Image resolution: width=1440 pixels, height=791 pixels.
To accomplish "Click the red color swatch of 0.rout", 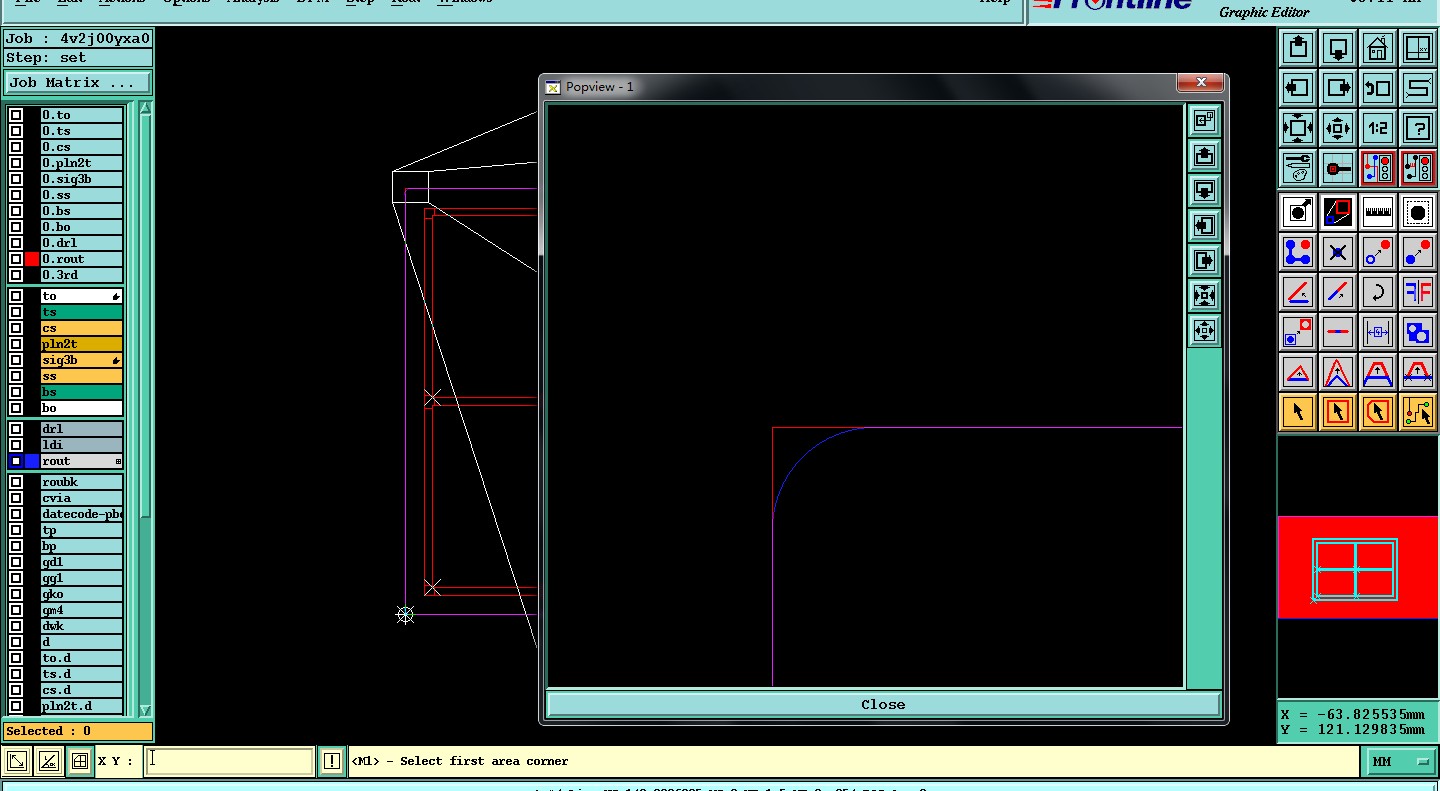I will (32, 259).
